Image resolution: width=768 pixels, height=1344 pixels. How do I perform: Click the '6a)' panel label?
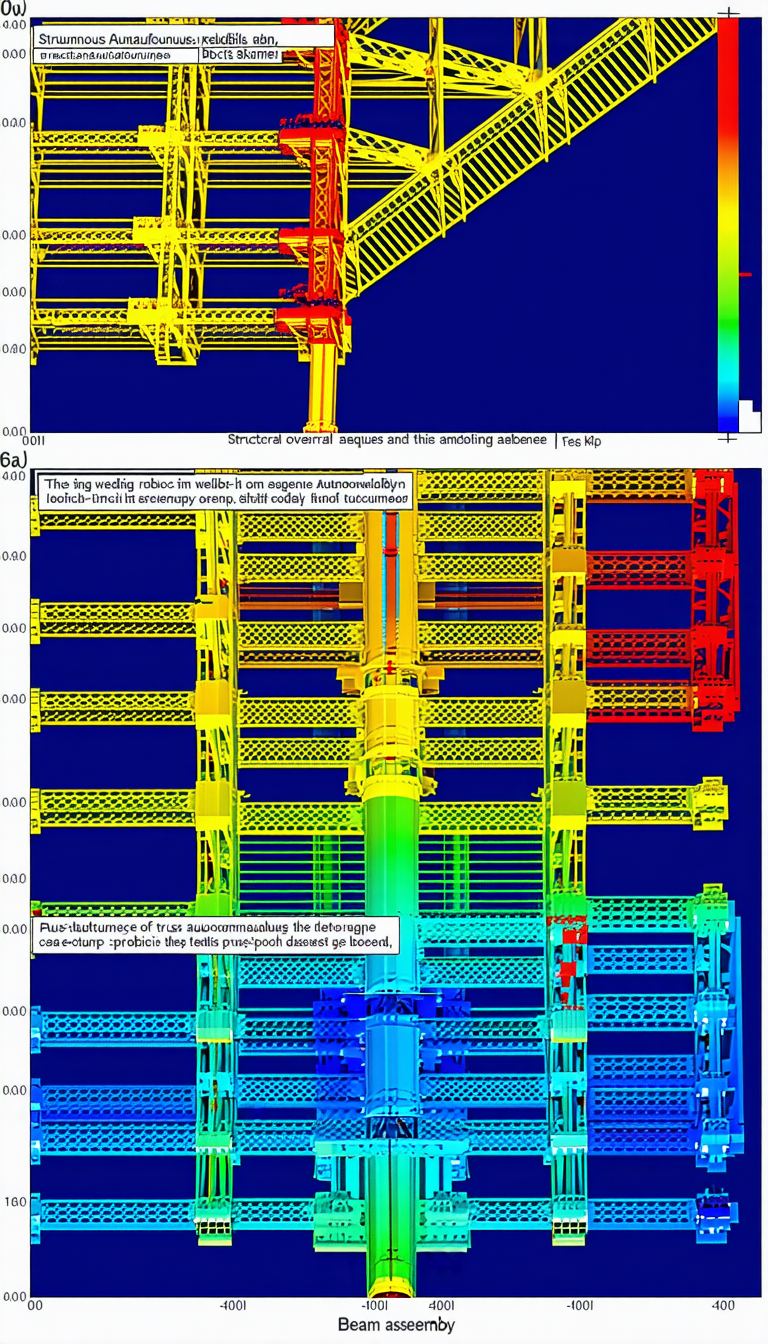coord(12,459)
